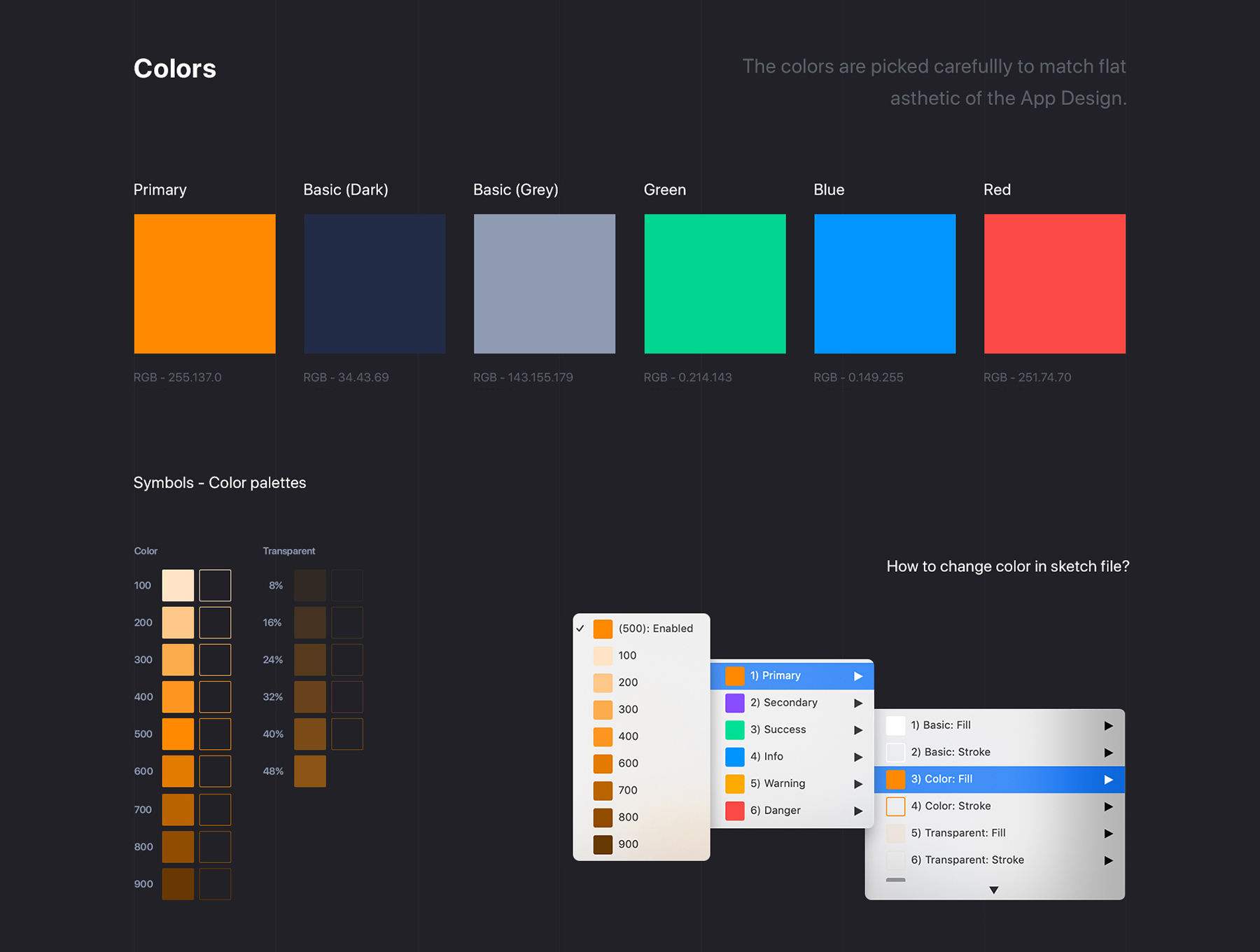
Task: Click the large Green color swatch
Action: point(715,283)
